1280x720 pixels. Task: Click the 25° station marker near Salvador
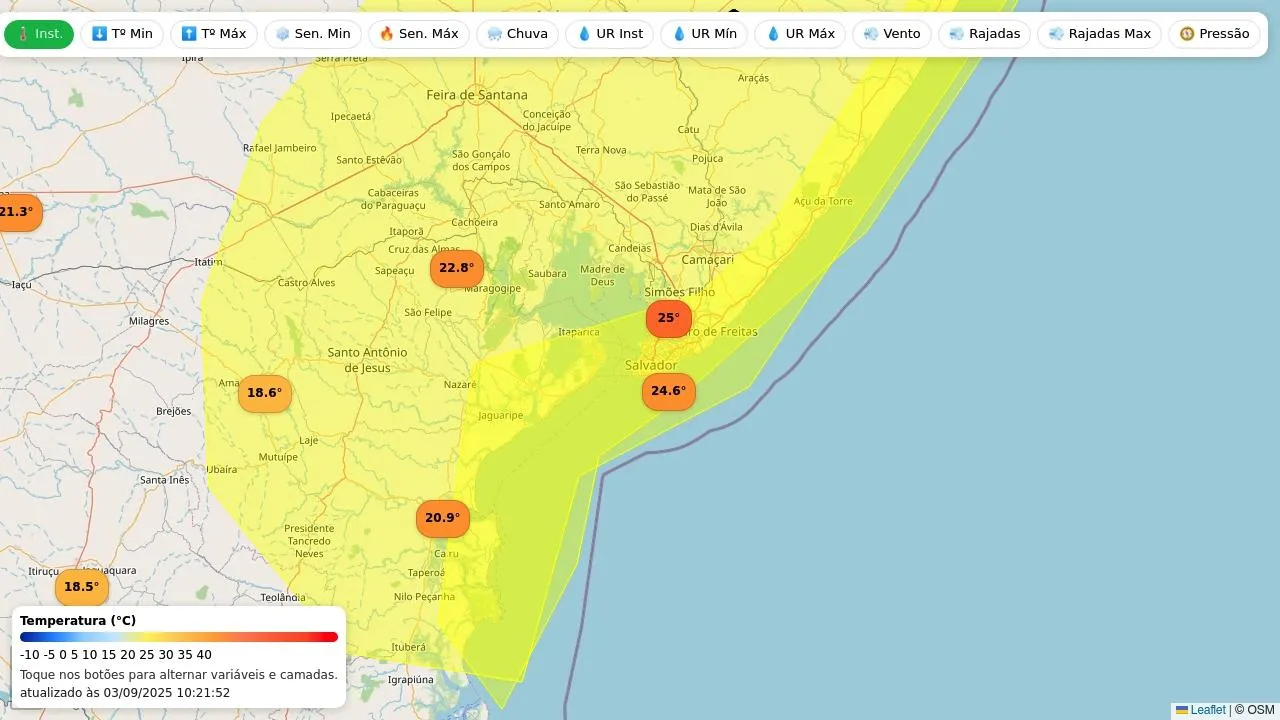[668, 318]
